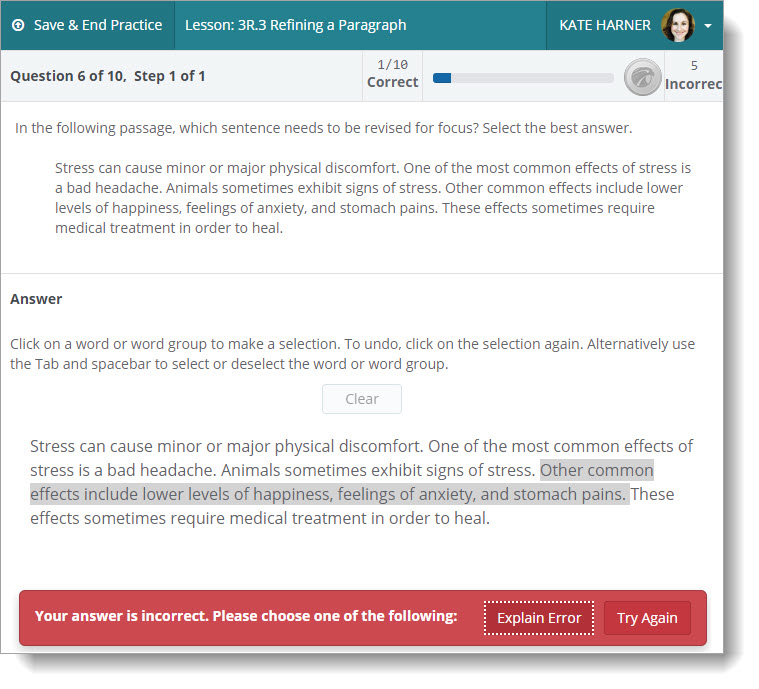Click the Save & End Practice arrow icon
Screen dimensions: 759x689
(19, 25)
